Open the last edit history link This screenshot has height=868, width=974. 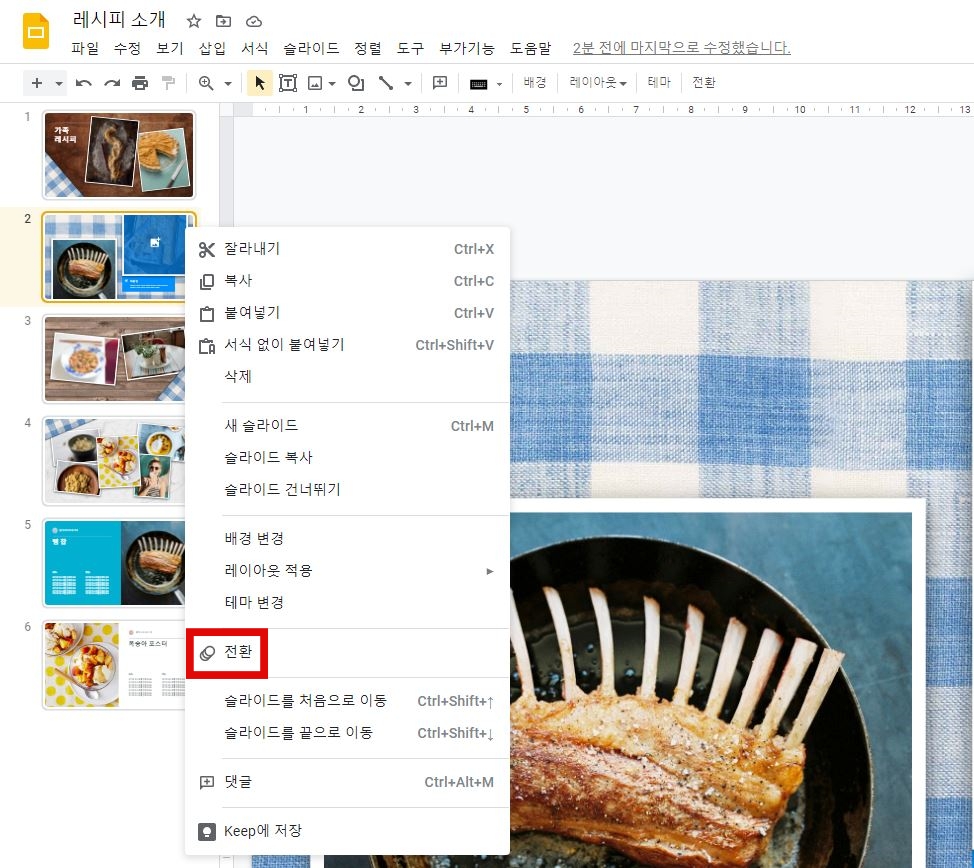click(x=681, y=48)
